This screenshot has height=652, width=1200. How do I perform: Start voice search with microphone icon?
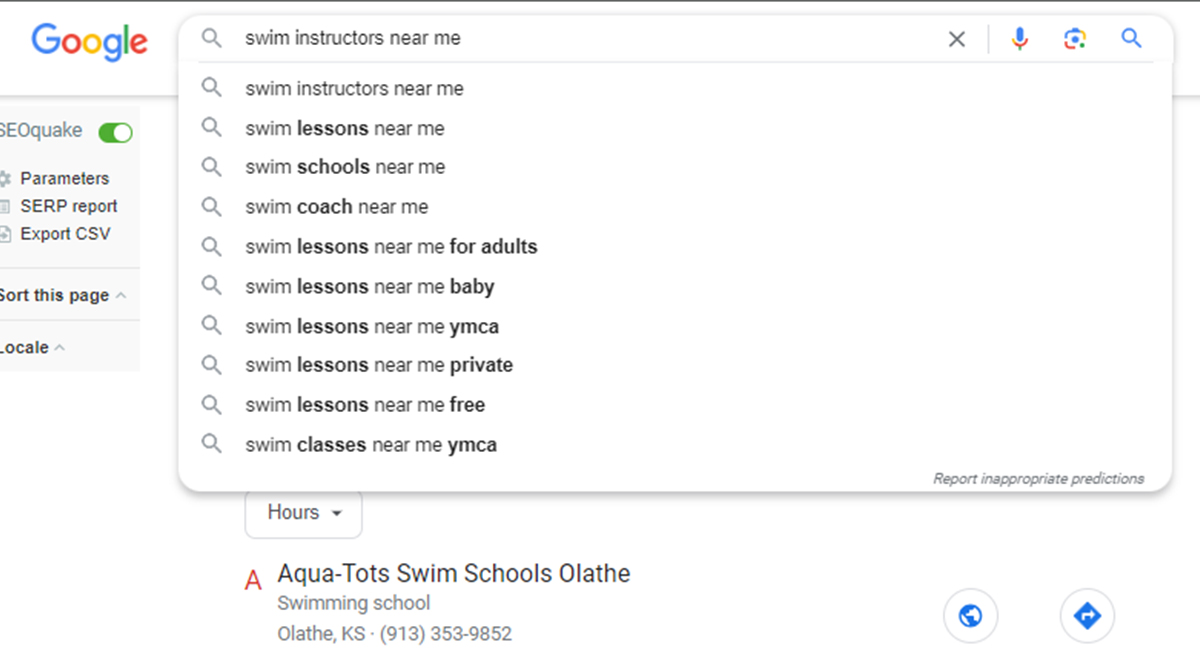coord(1019,39)
